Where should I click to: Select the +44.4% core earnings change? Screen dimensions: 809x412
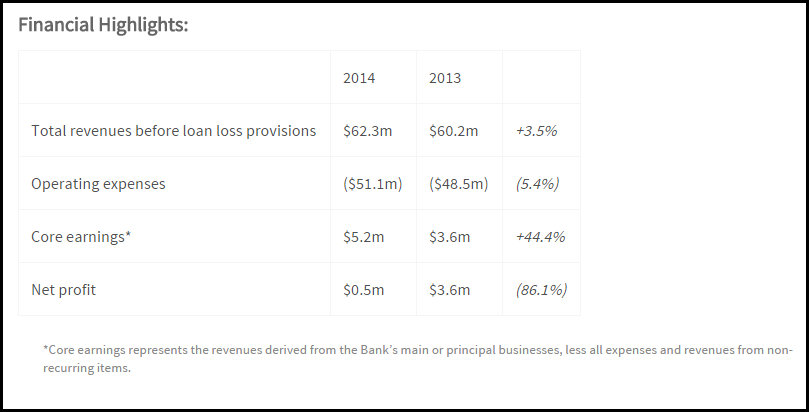pos(540,237)
